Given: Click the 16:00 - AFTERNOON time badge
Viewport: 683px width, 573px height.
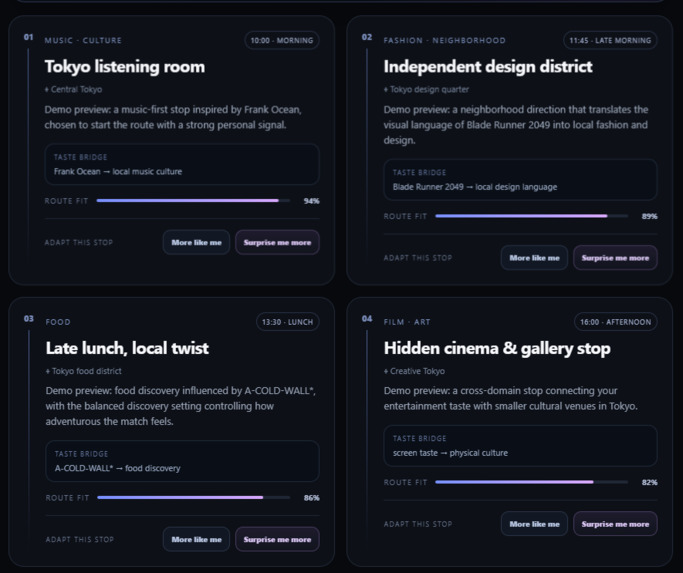Looking at the screenshot, I should [x=616, y=322].
